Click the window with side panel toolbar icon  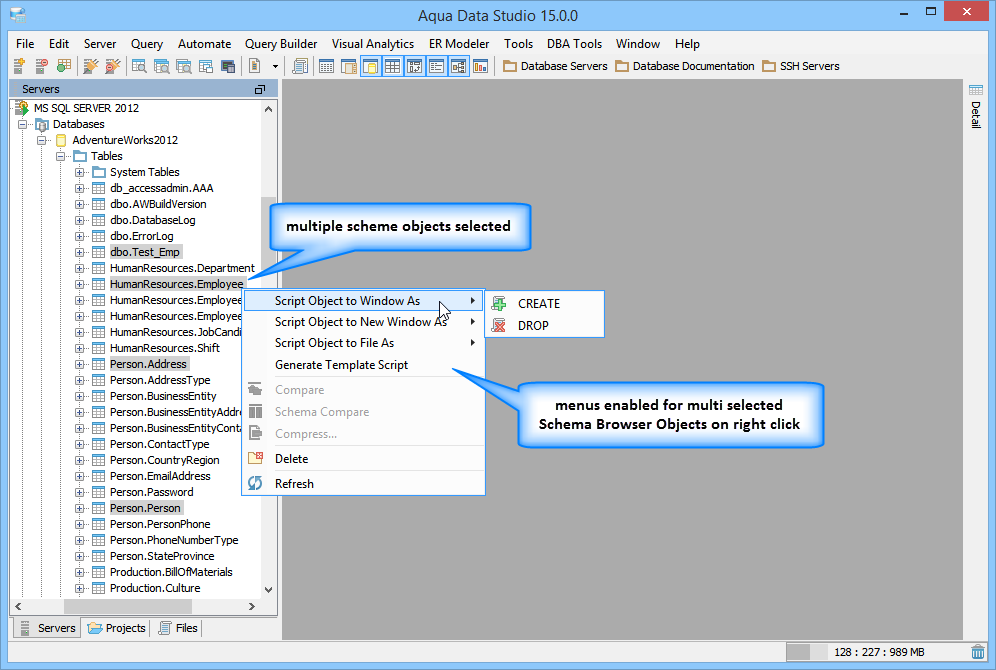pos(349,65)
